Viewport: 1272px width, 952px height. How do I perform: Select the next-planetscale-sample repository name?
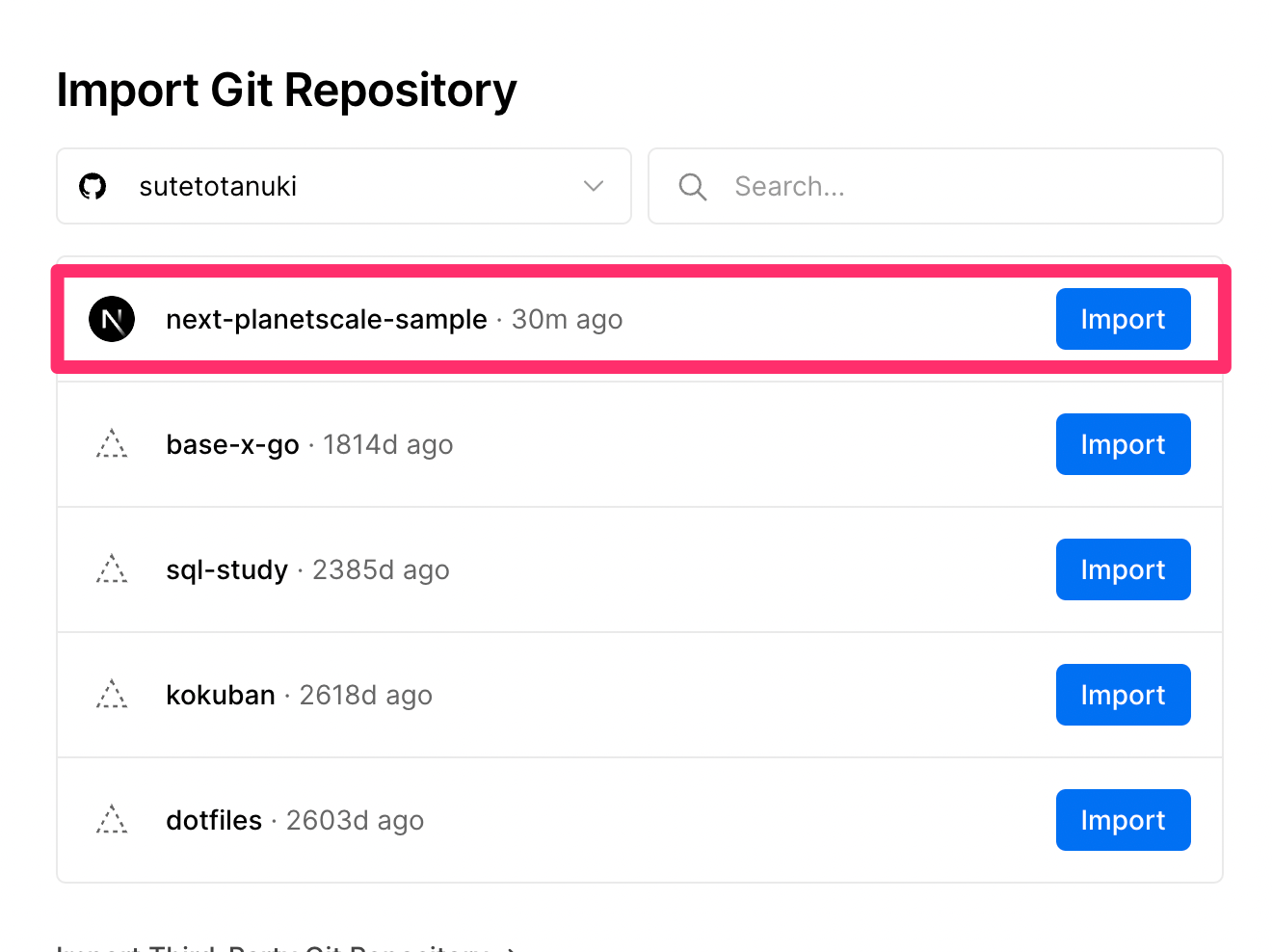point(326,319)
